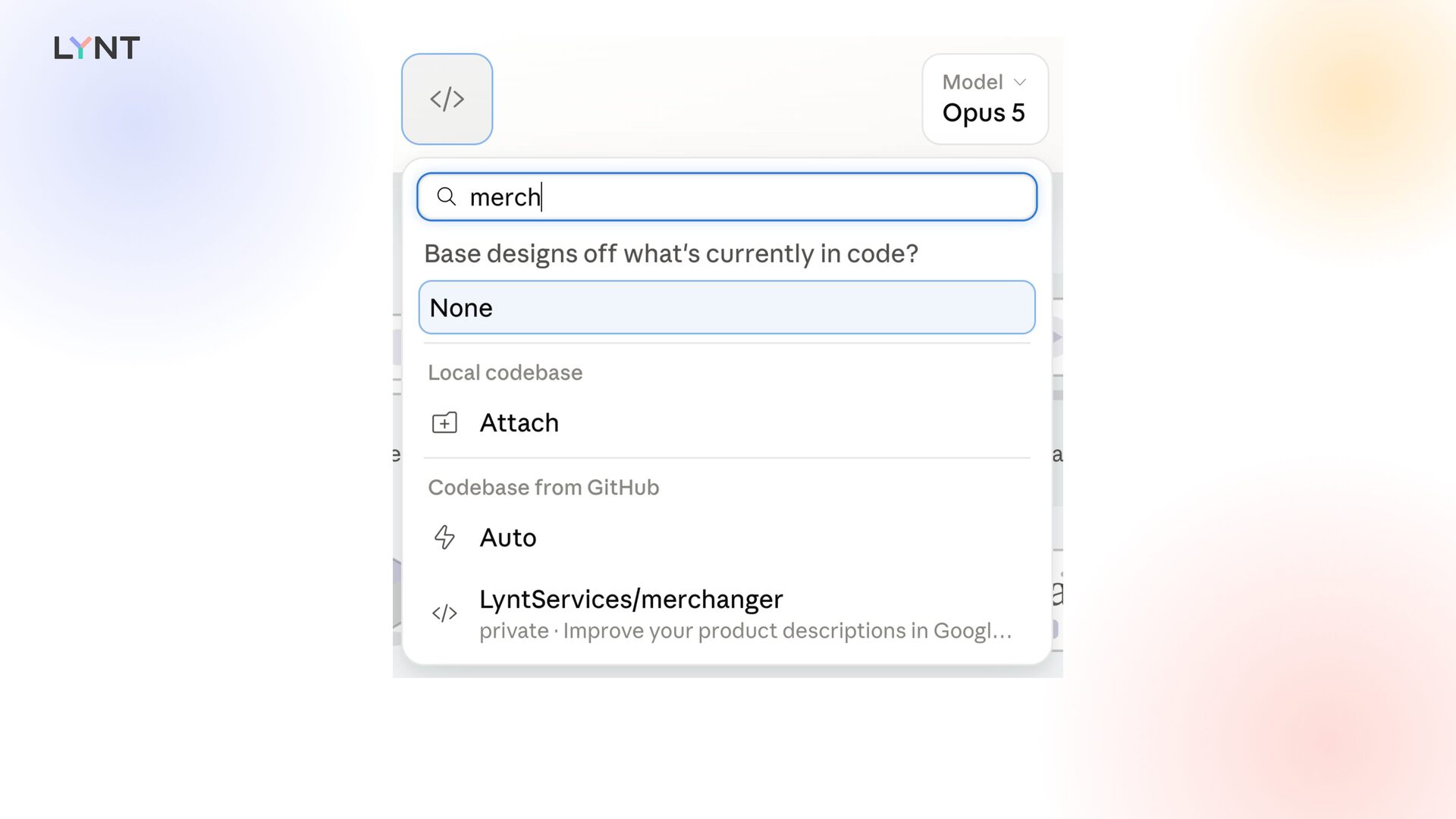Click the 'Base designs off' question text

pyautogui.click(x=671, y=253)
